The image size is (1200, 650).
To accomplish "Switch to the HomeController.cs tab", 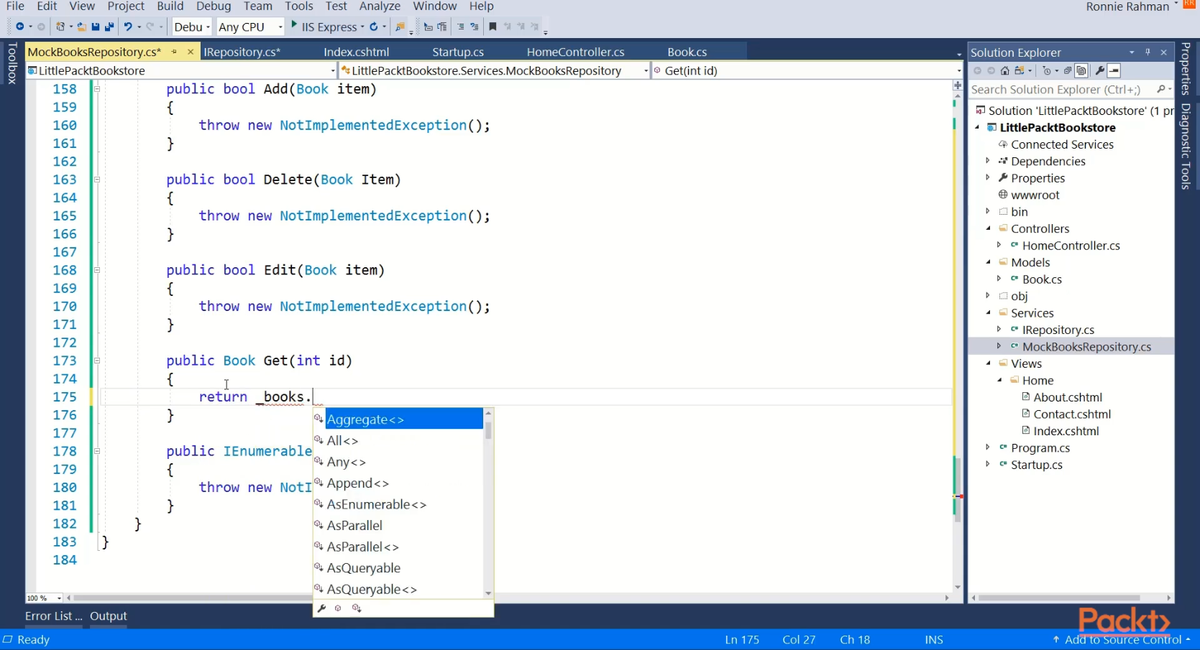I will pos(576,52).
